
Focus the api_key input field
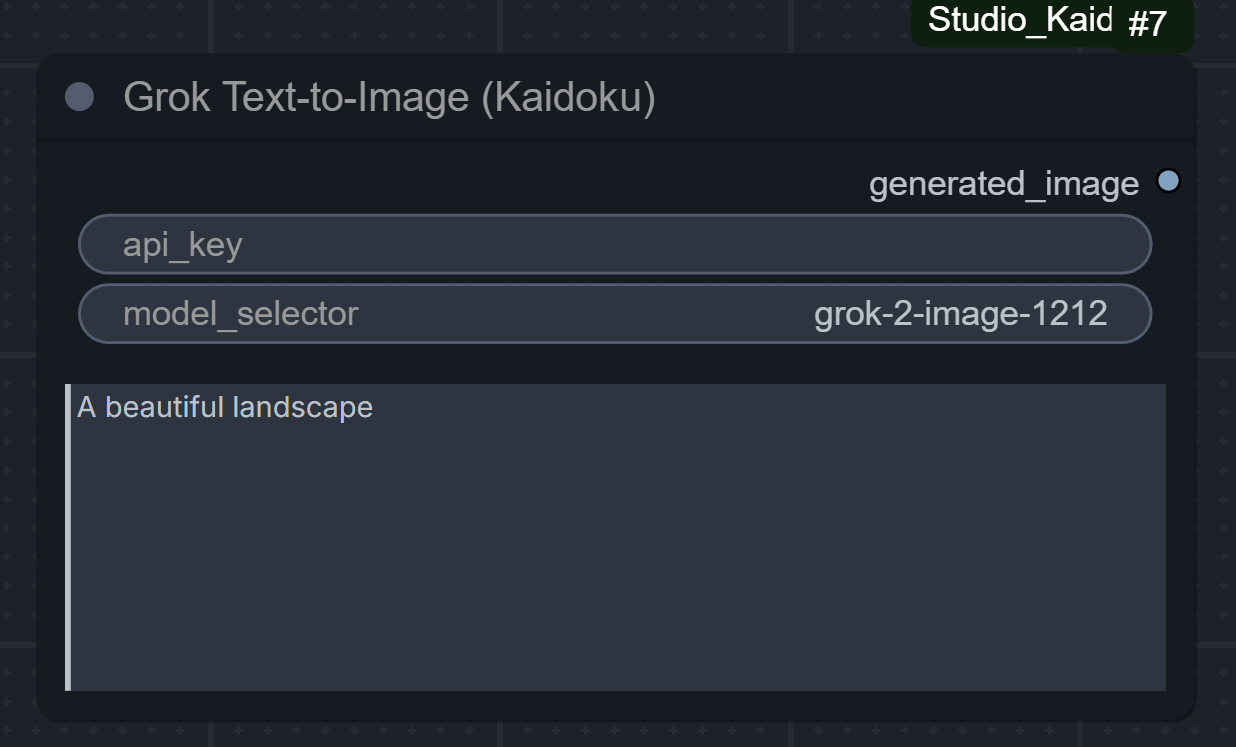(x=614, y=244)
